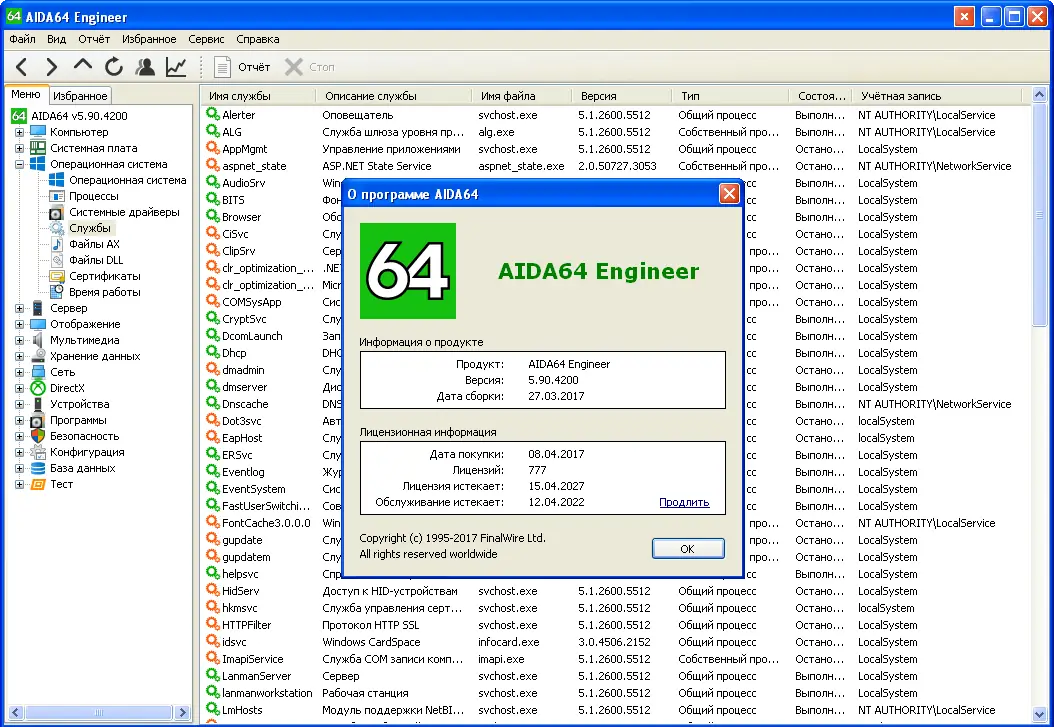Select the LanmanServer service row
1054x727 pixels.
(615, 676)
